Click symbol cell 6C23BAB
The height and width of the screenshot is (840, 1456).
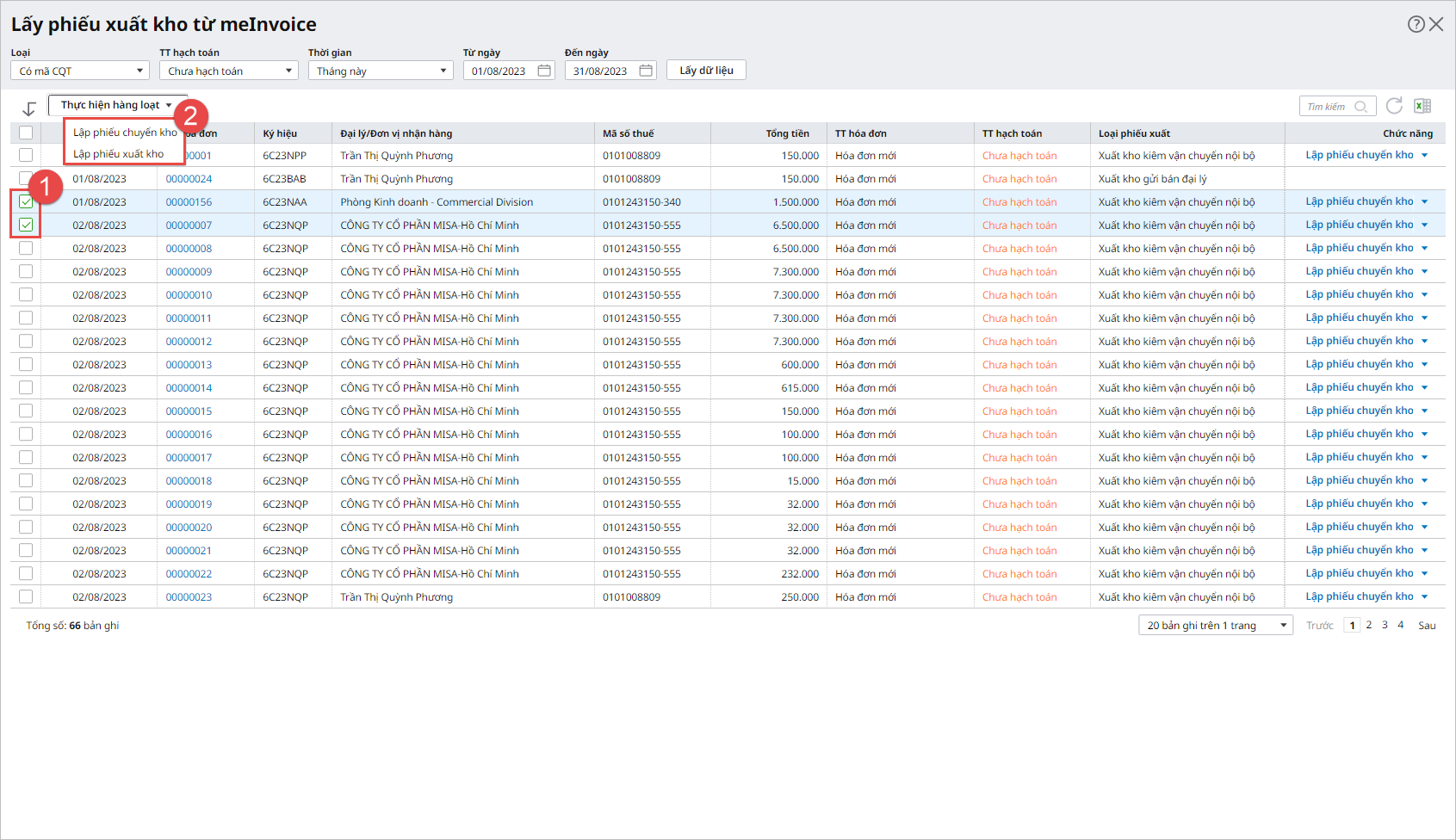[284, 179]
